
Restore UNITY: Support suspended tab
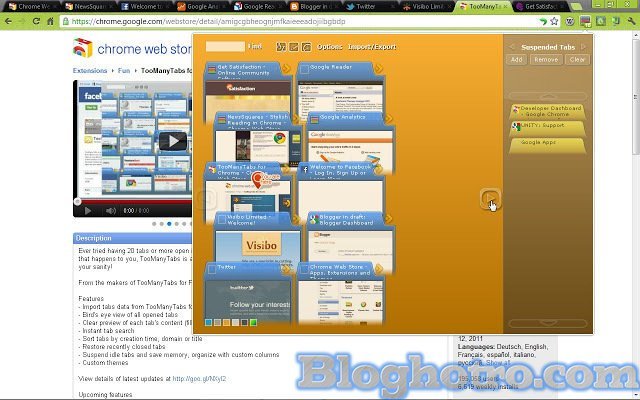pos(547,128)
